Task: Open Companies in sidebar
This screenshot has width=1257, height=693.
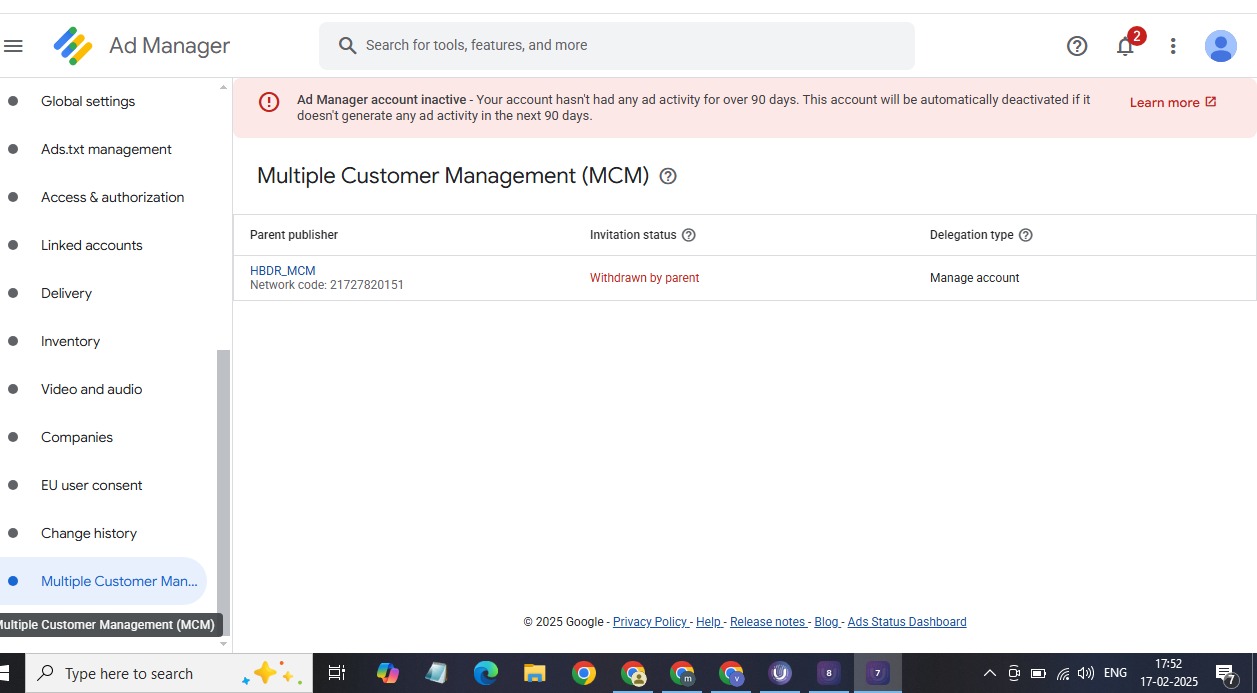Action: (77, 437)
